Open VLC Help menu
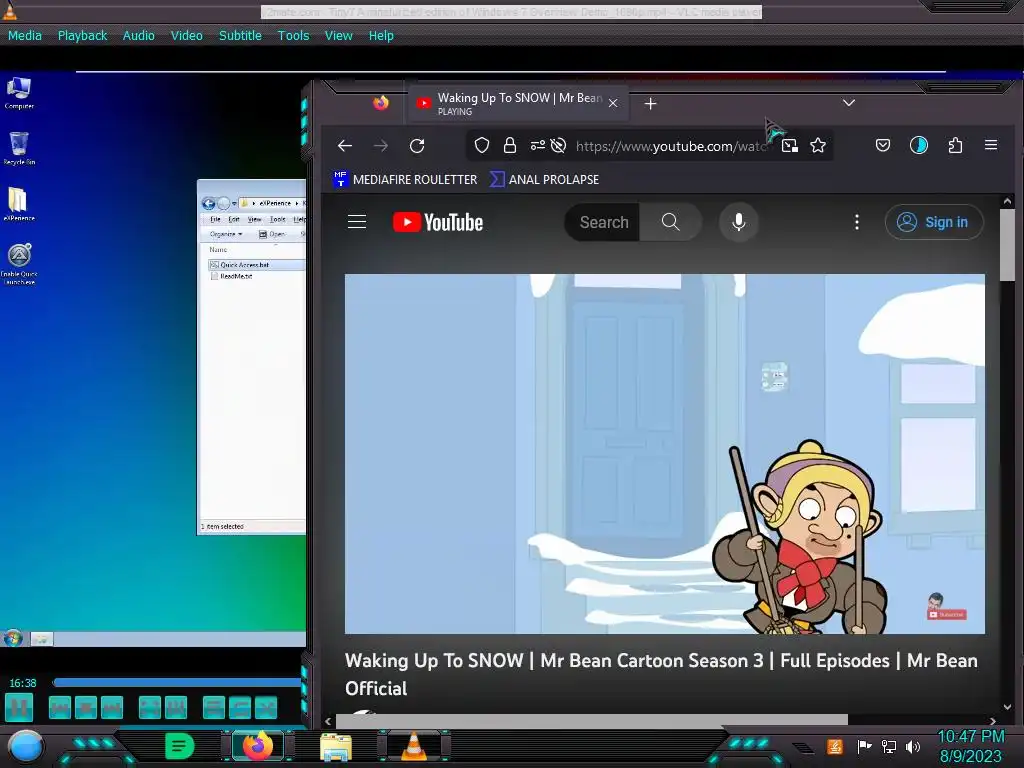This screenshot has height=768, width=1024. point(381,35)
